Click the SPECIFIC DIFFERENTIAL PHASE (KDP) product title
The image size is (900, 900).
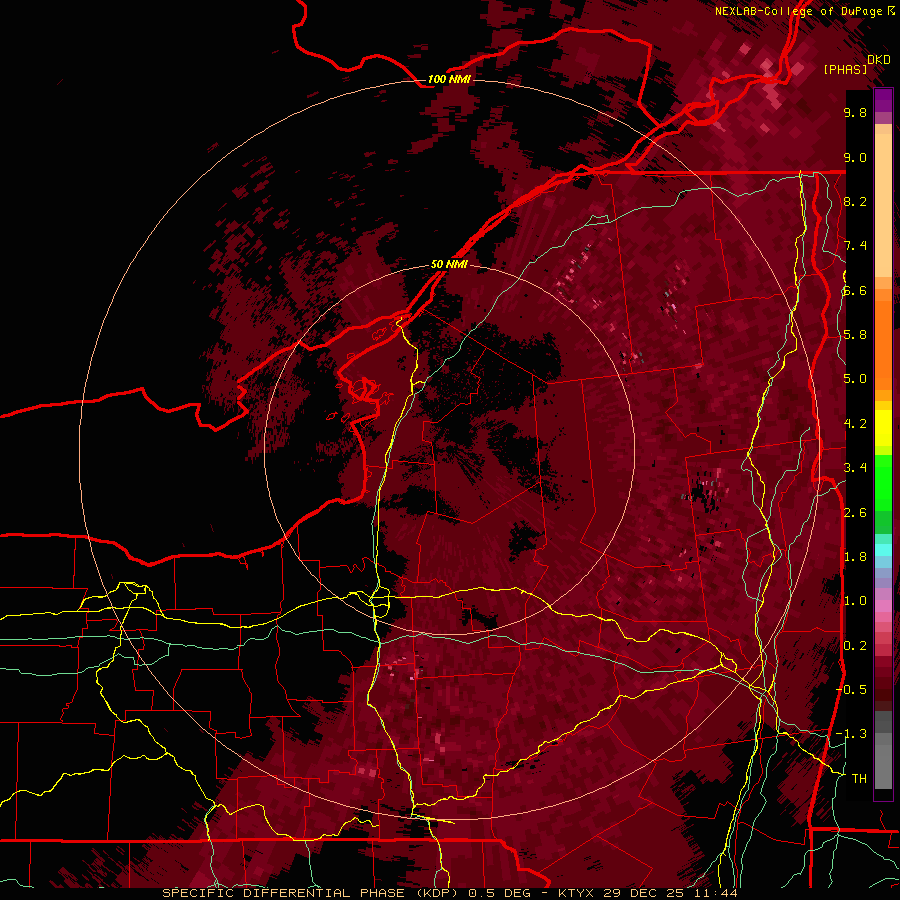pyautogui.click(x=311, y=893)
